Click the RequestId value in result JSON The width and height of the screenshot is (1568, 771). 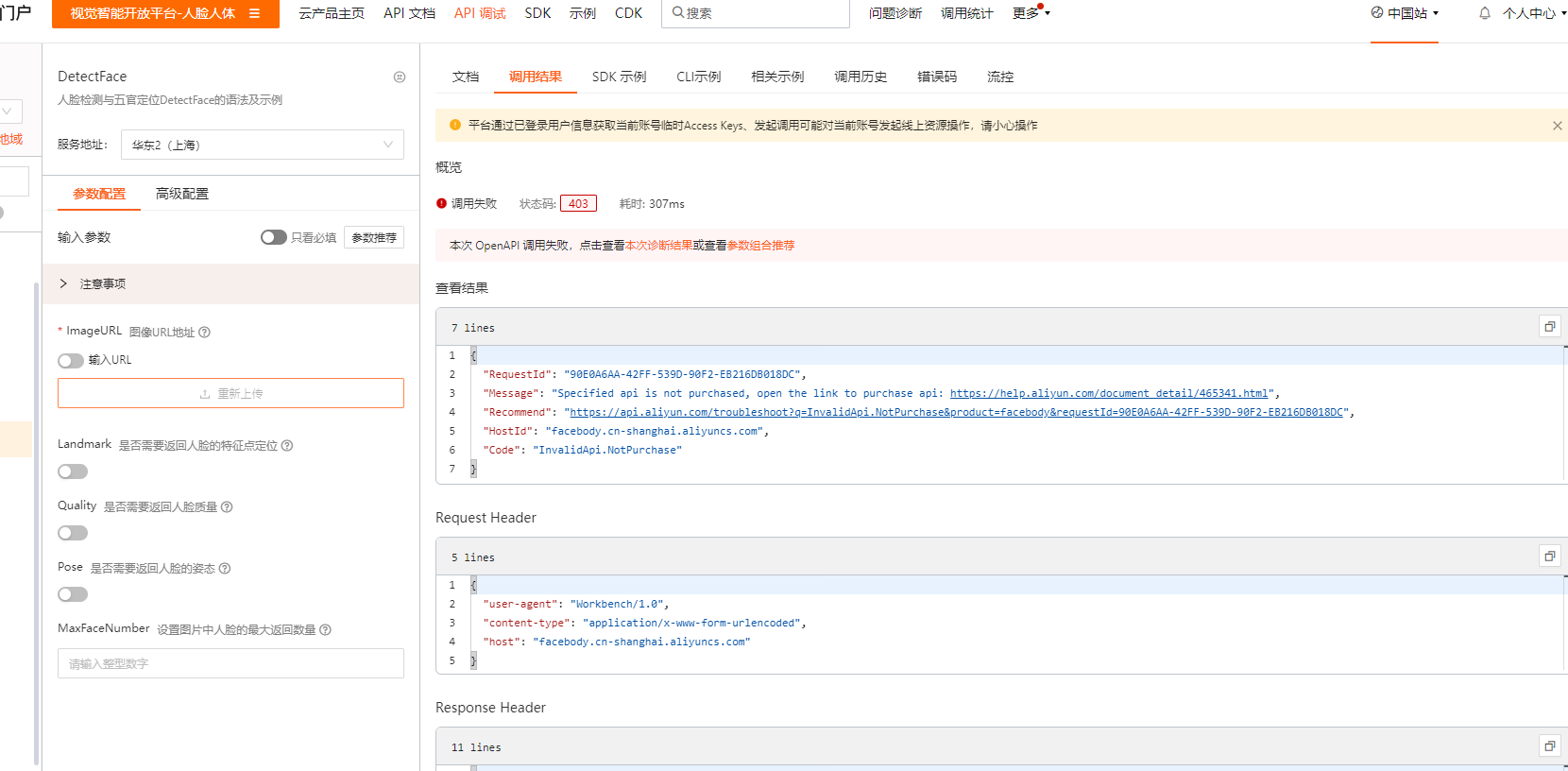(x=682, y=374)
